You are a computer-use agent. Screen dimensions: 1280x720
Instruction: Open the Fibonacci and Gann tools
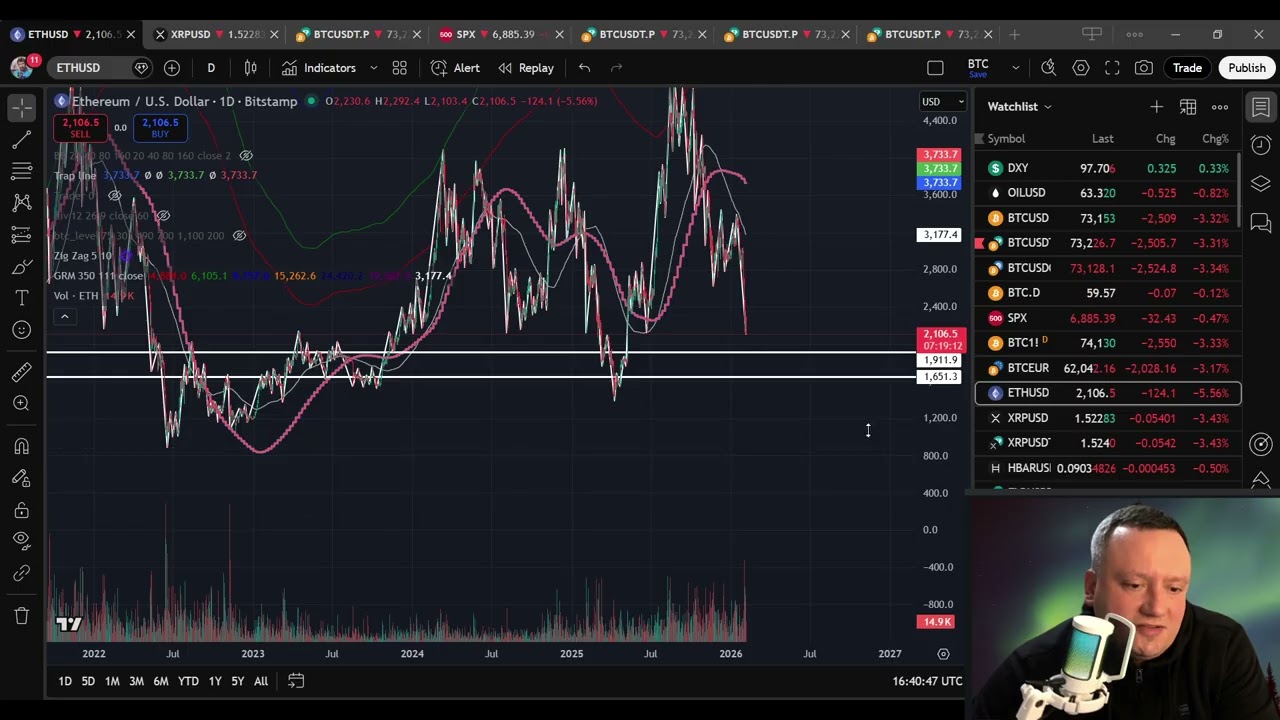pyautogui.click(x=22, y=170)
